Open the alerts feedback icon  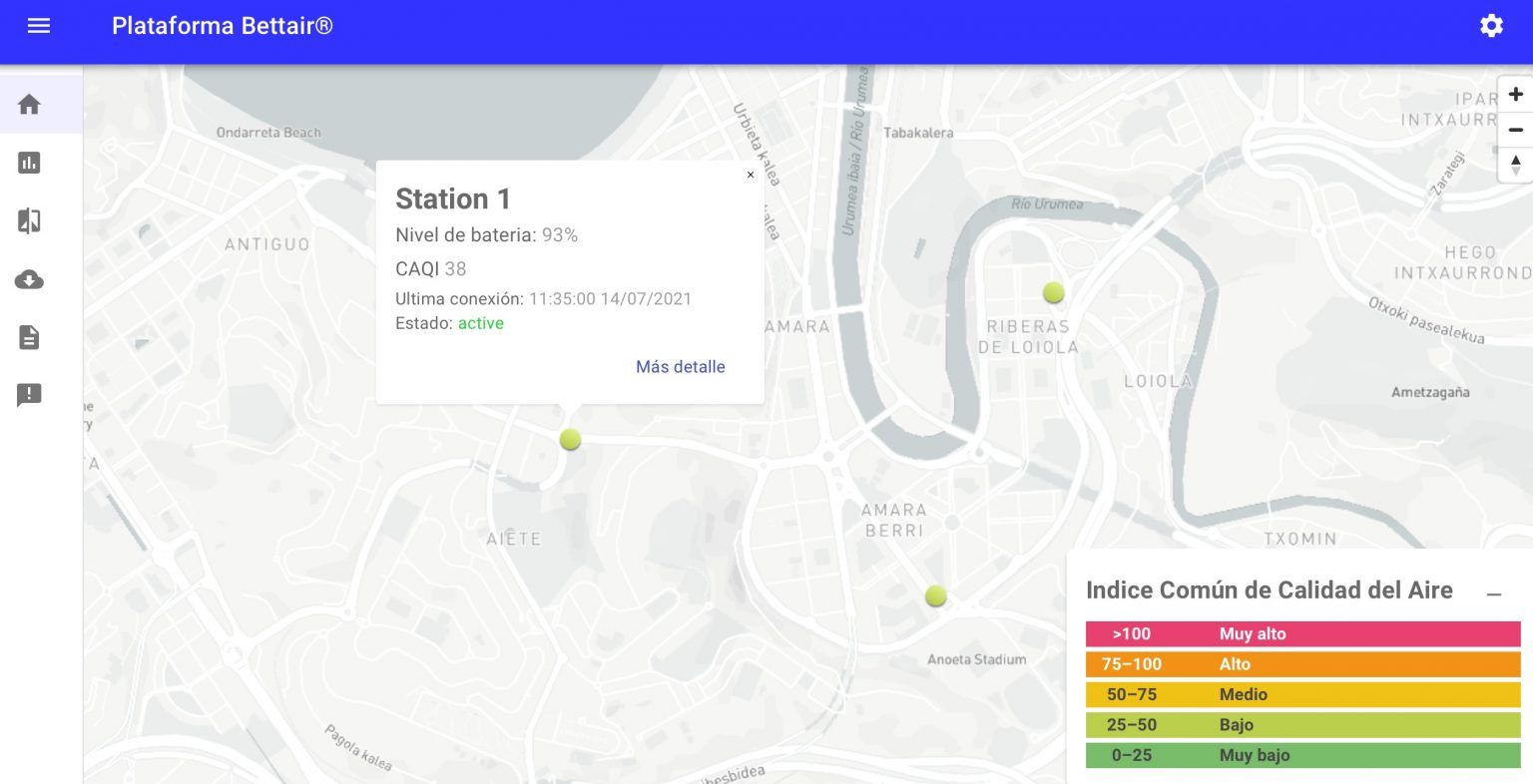pos(29,395)
